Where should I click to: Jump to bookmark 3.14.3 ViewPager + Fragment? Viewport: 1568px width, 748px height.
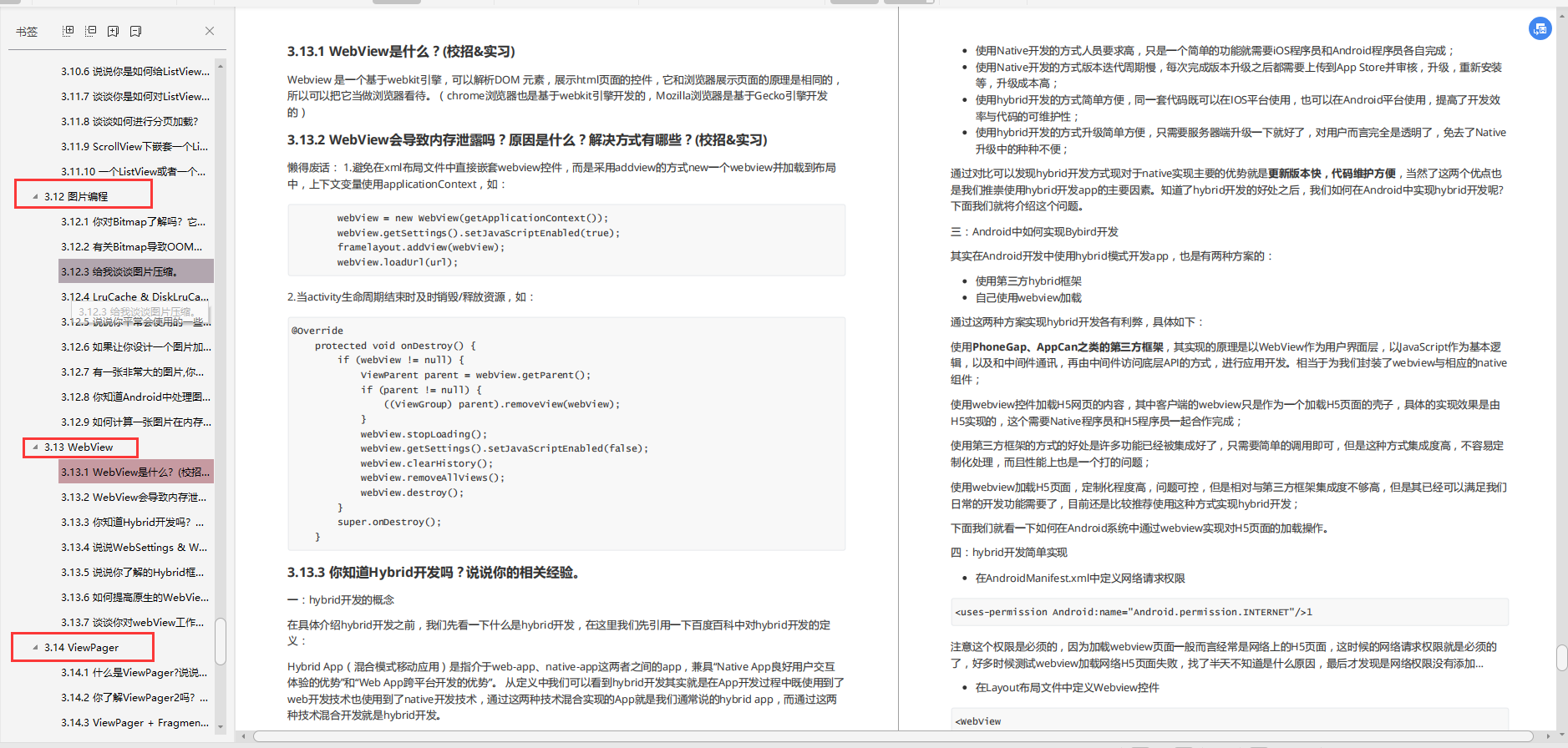[135, 723]
